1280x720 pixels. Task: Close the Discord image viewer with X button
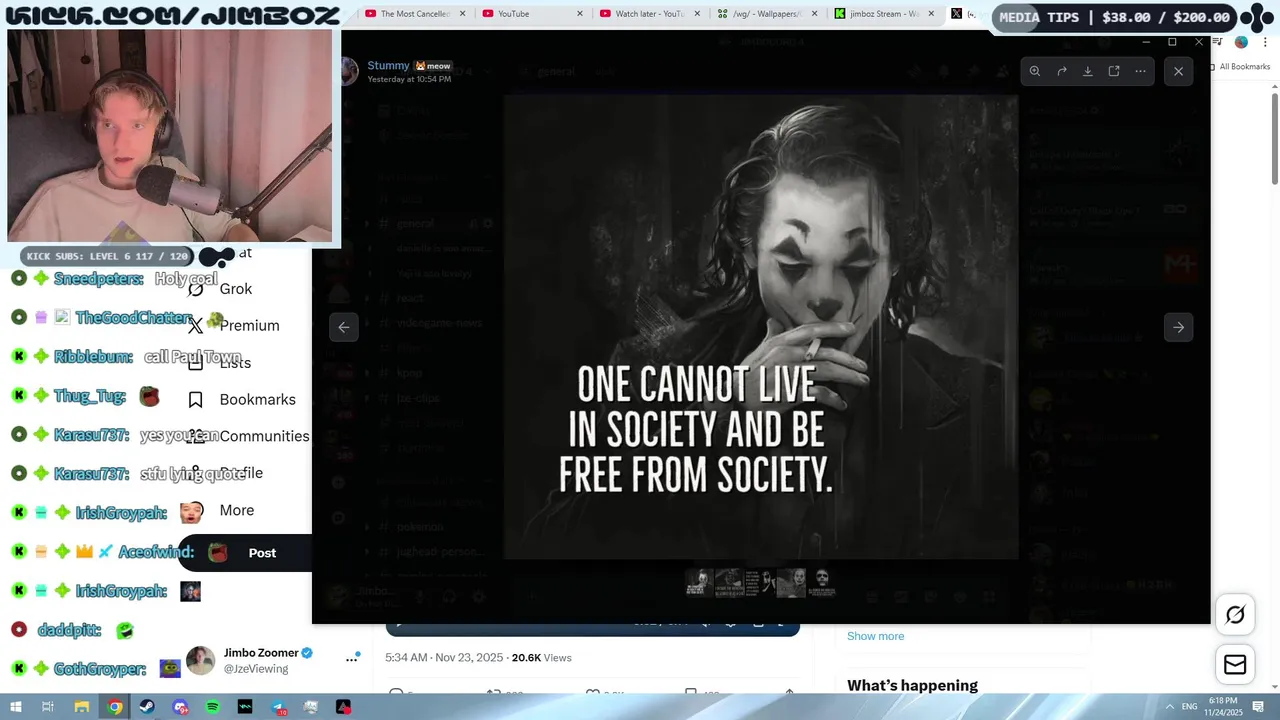click(1178, 71)
